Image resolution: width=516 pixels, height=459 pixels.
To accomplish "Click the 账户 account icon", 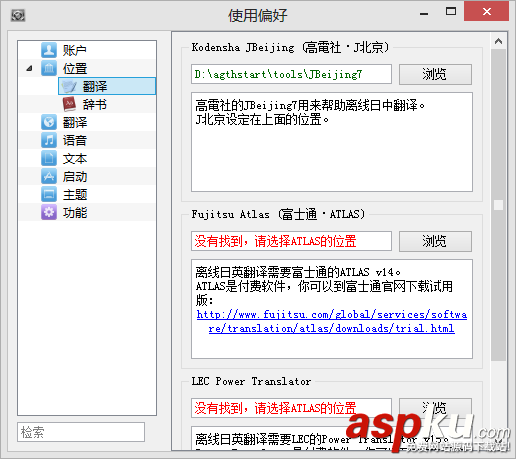I will [x=49, y=50].
